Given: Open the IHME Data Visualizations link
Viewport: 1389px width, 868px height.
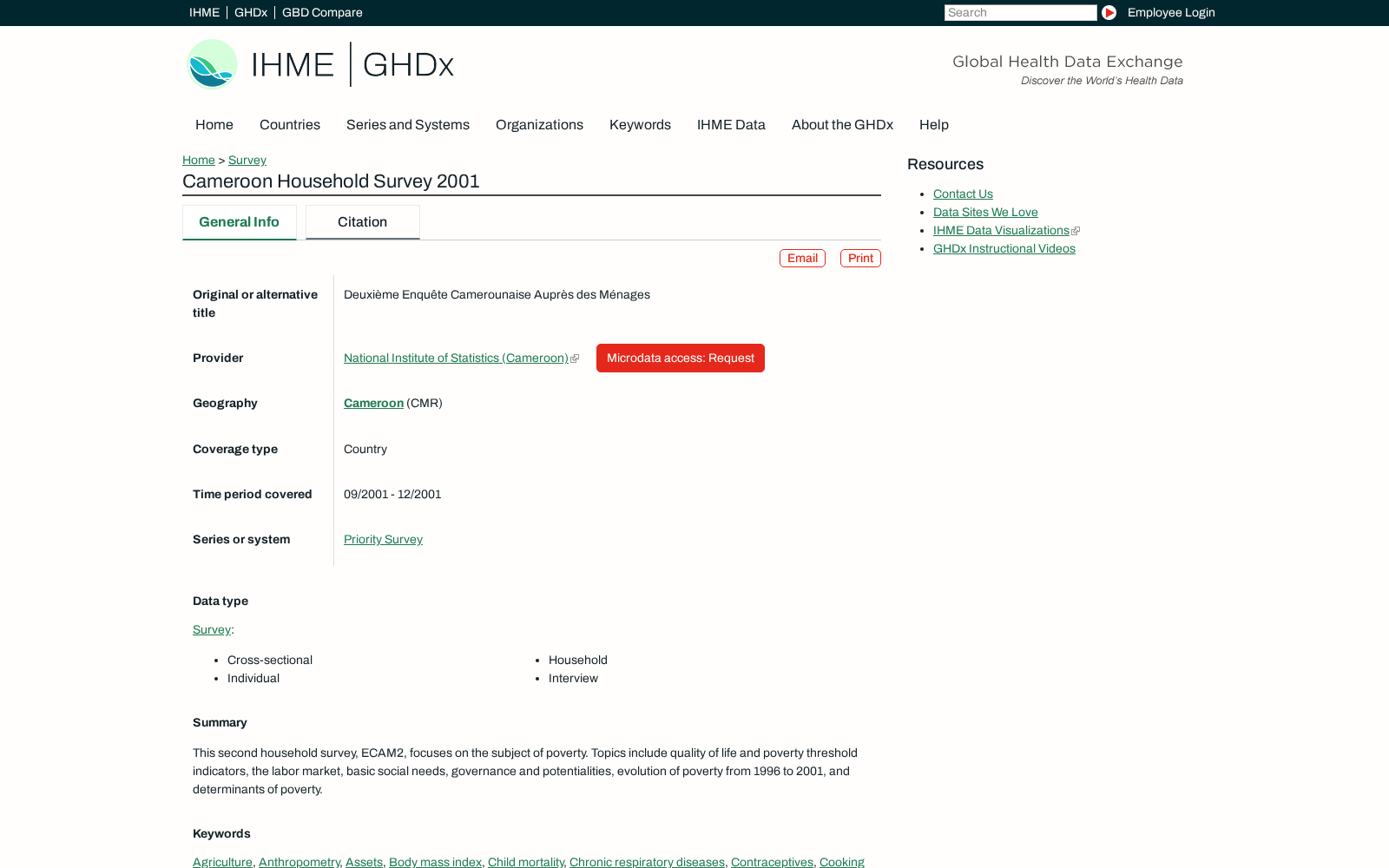Looking at the screenshot, I should [x=1001, y=230].
